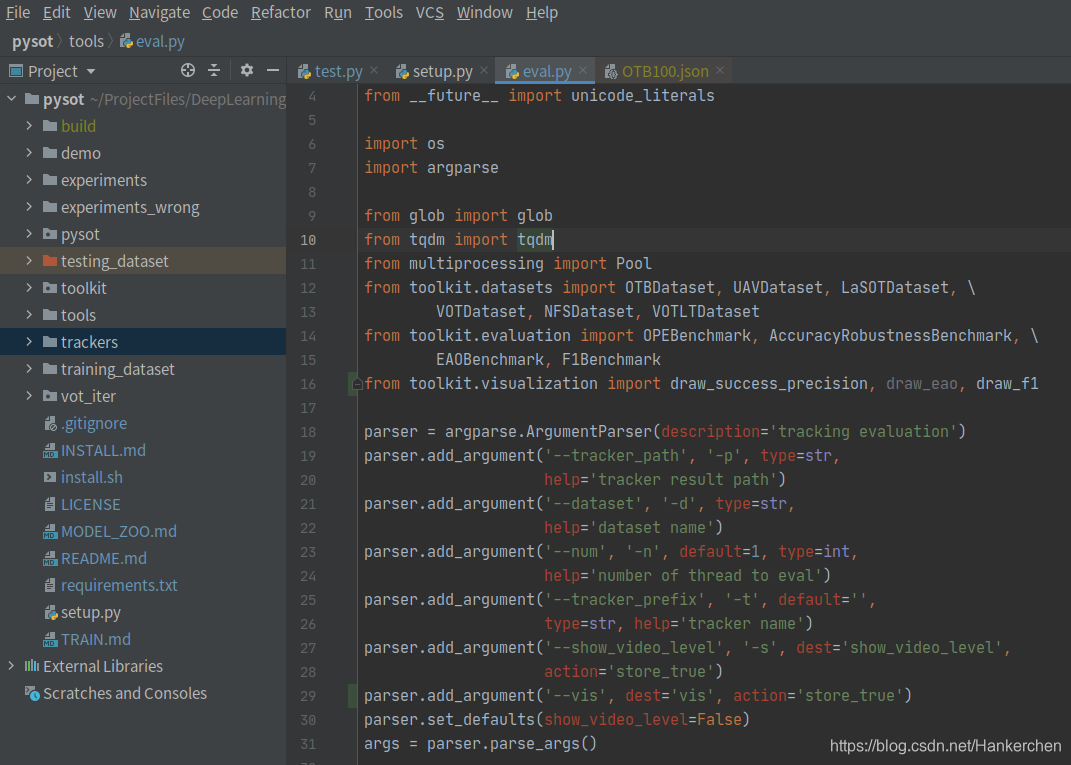
Task: Click the External Libraries icon
Action: pyautogui.click(x=32, y=666)
